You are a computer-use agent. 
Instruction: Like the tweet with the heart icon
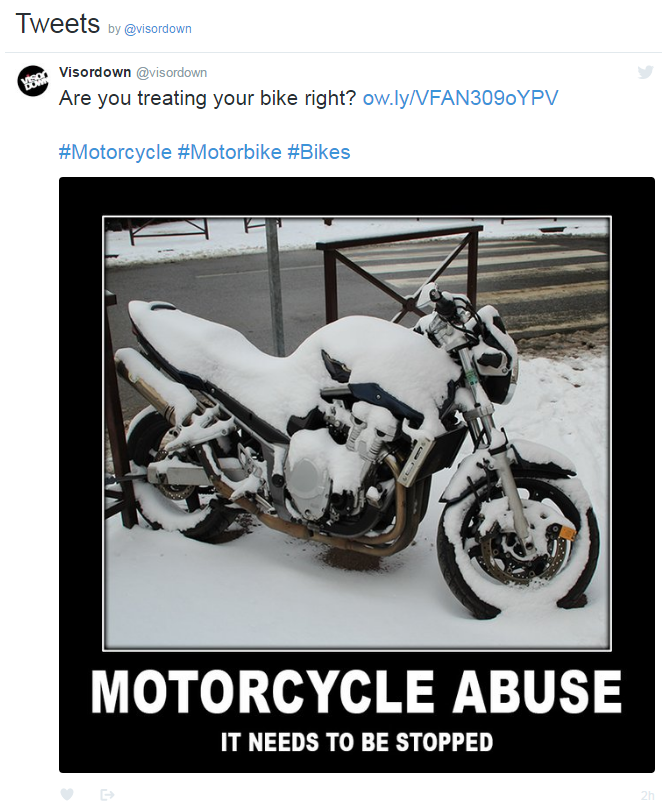point(67,794)
